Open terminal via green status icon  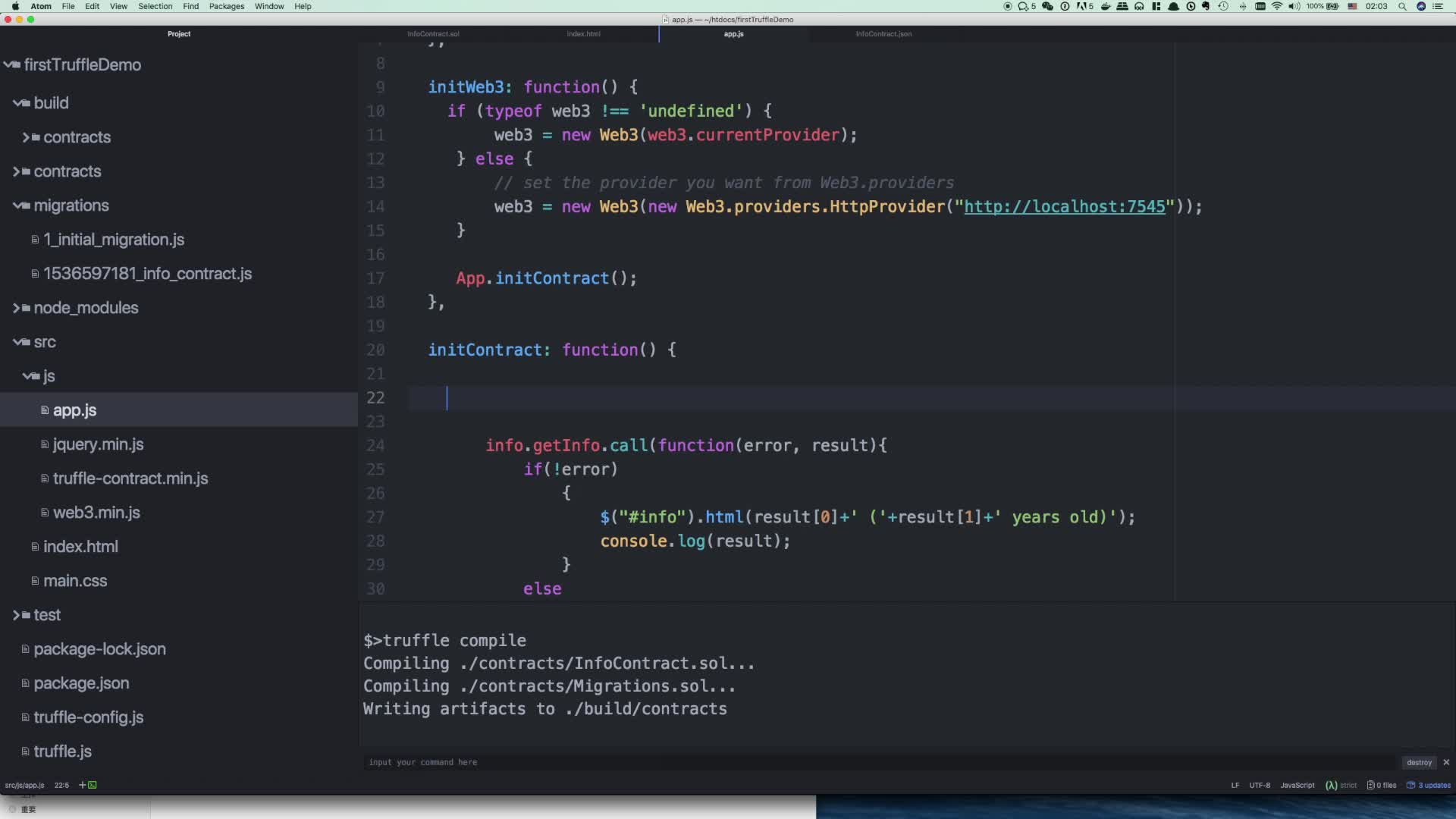tap(93, 785)
